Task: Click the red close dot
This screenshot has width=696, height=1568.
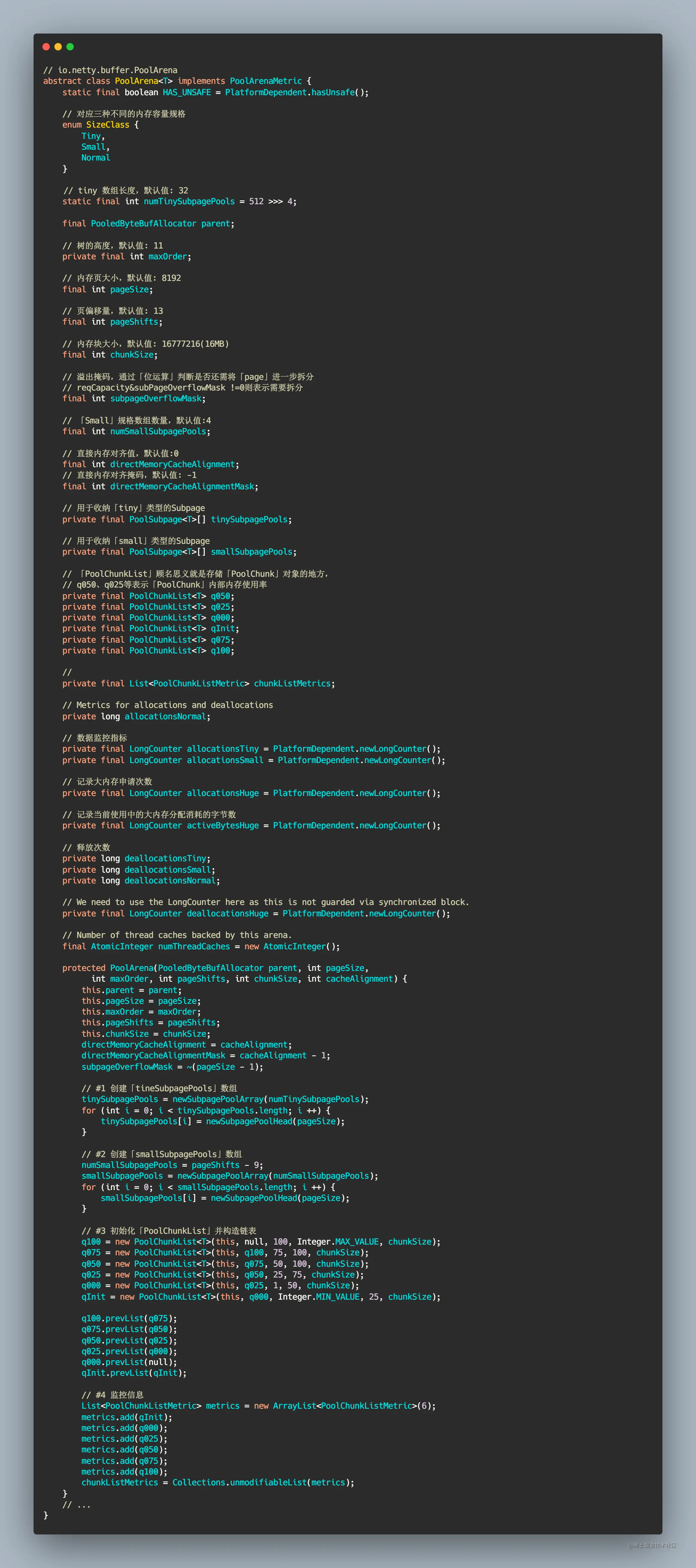Action: point(46,47)
